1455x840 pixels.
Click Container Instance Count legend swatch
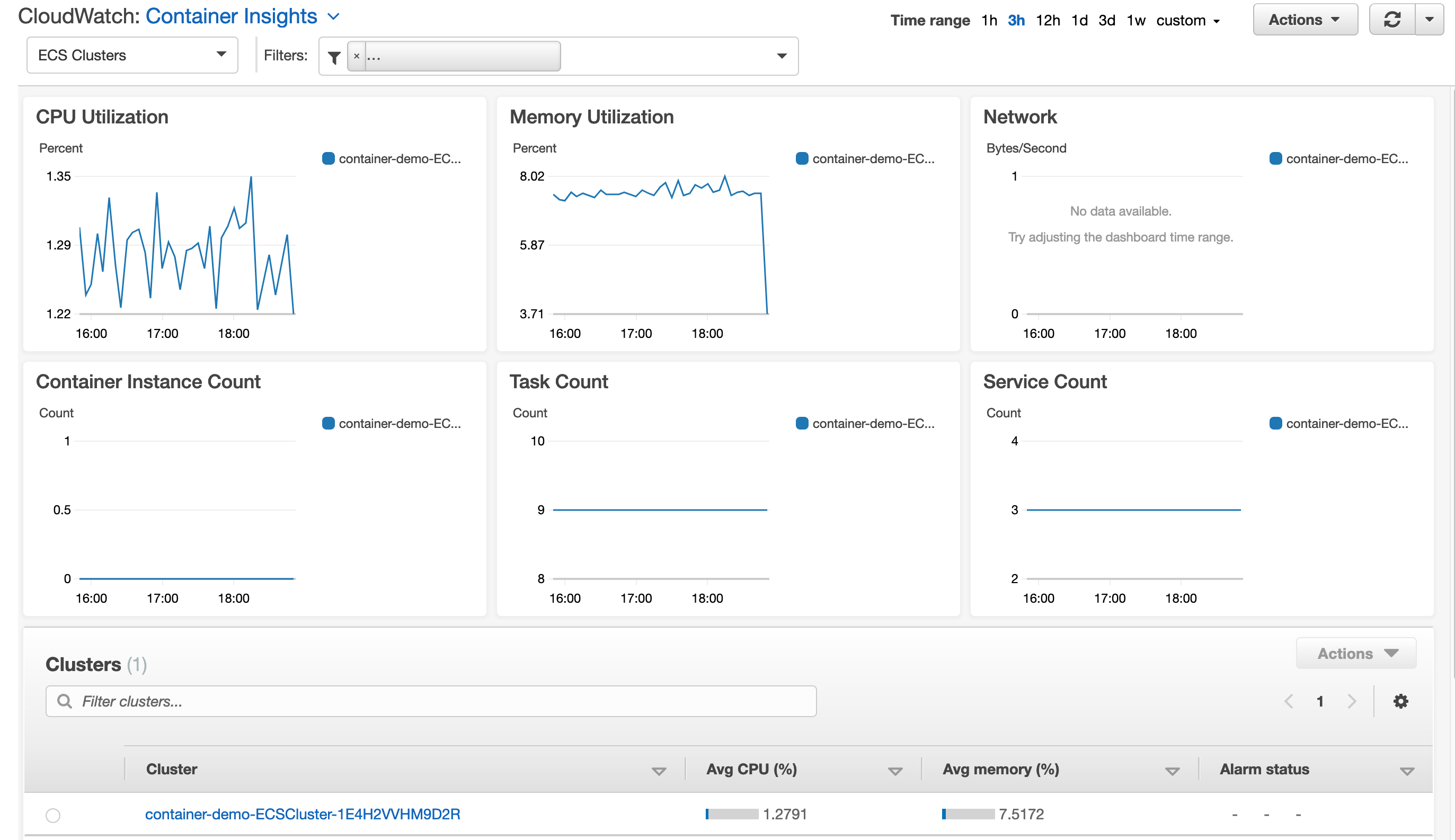point(329,424)
